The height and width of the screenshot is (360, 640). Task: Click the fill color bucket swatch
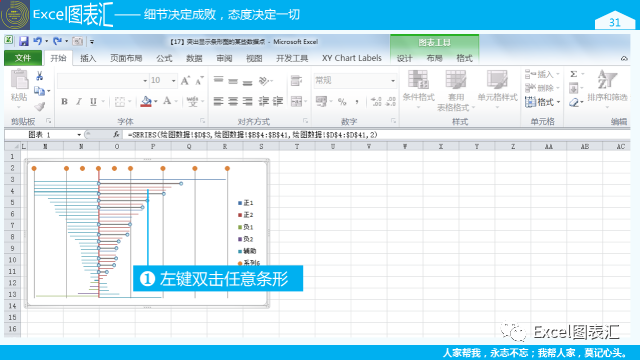point(146,101)
